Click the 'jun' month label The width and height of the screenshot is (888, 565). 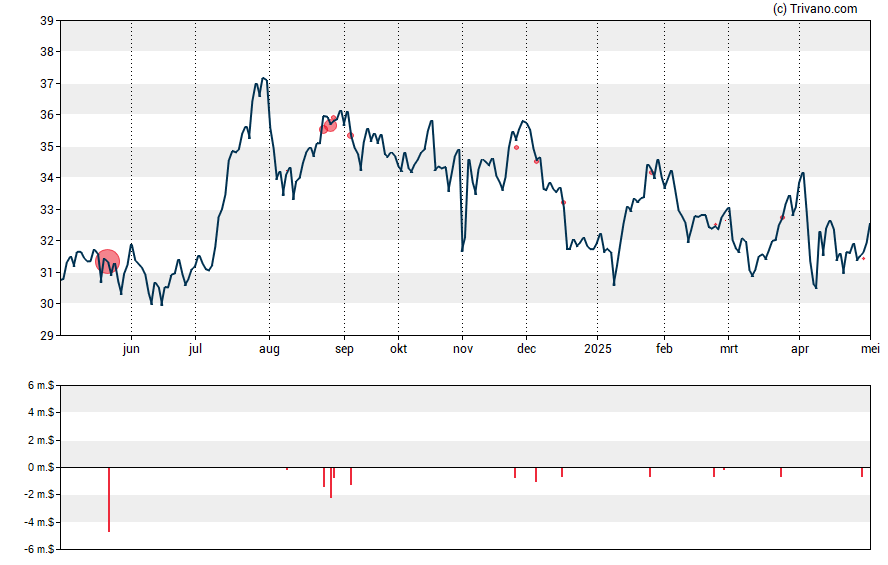[131, 349]
